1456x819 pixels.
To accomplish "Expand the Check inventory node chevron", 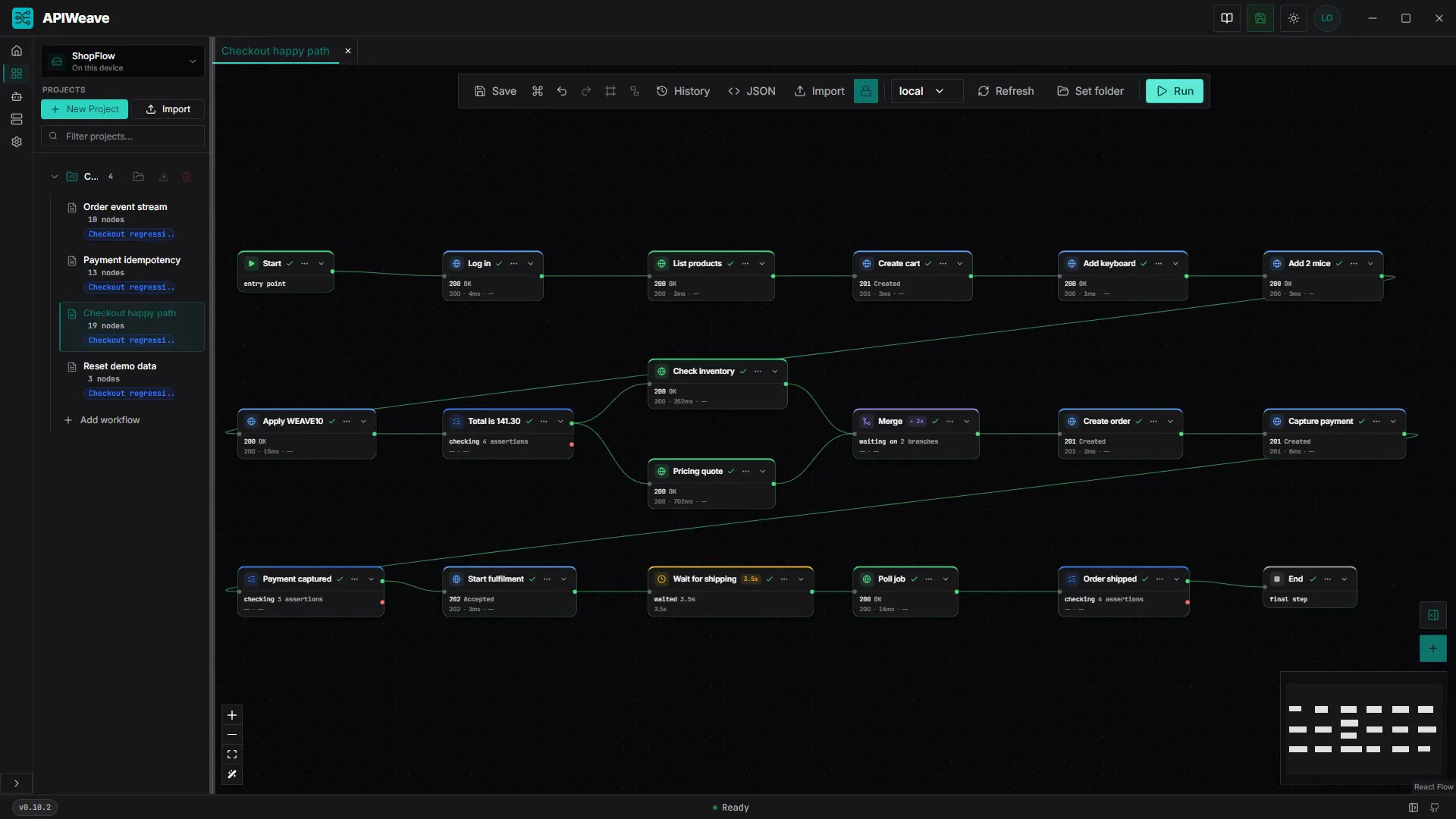I will 775,372.
